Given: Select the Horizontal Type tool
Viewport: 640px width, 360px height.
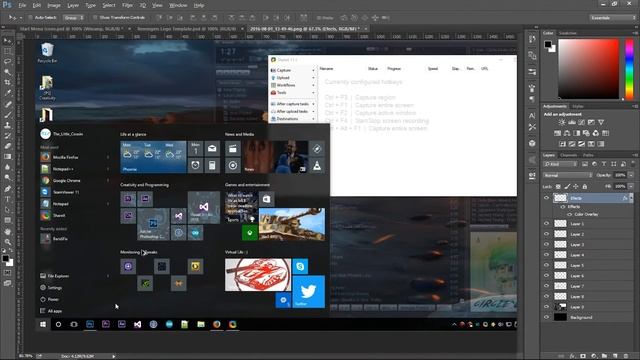Looking at the screenshot, I should (7, 200).
